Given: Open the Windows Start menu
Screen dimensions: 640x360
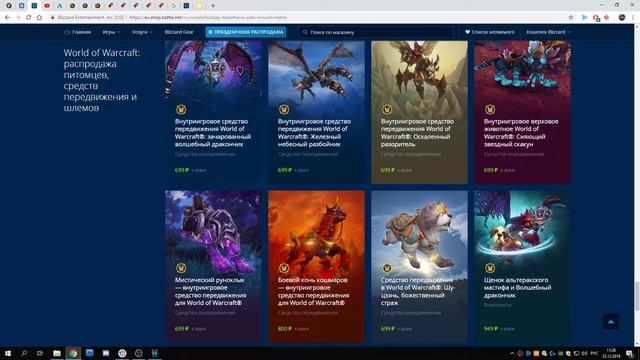Looking at the screenshot, I should point(8,353).
